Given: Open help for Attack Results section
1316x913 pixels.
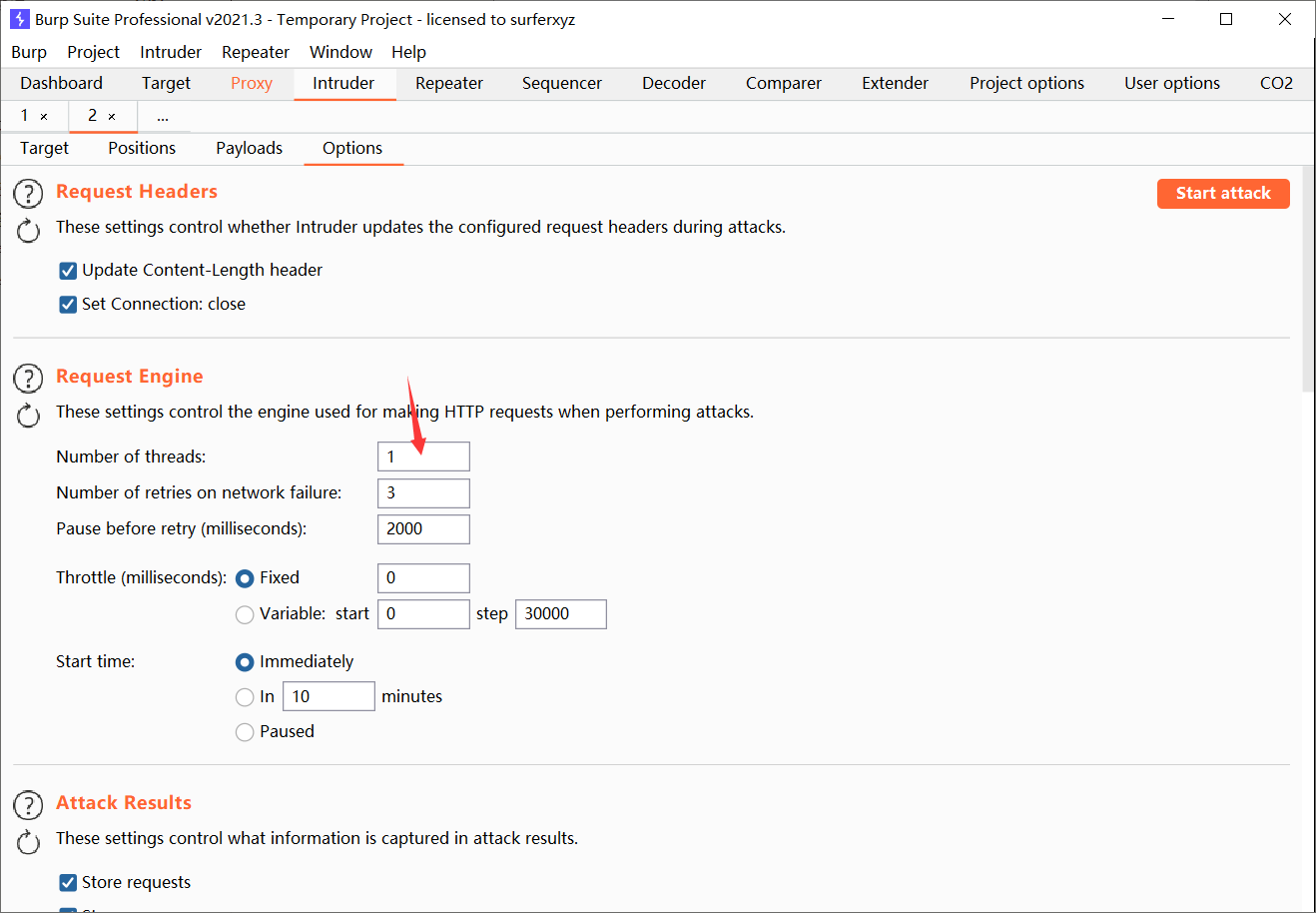Looking at the screenshot, I should coord(28,805).
